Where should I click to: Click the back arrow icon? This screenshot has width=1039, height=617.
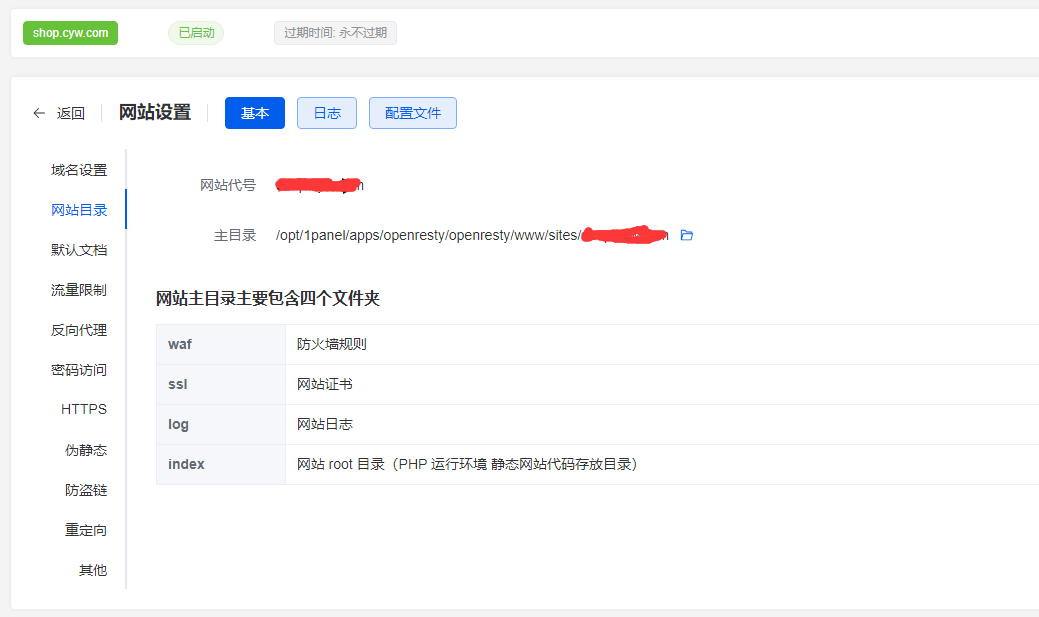pyautogui.click(x=39, y=113)
